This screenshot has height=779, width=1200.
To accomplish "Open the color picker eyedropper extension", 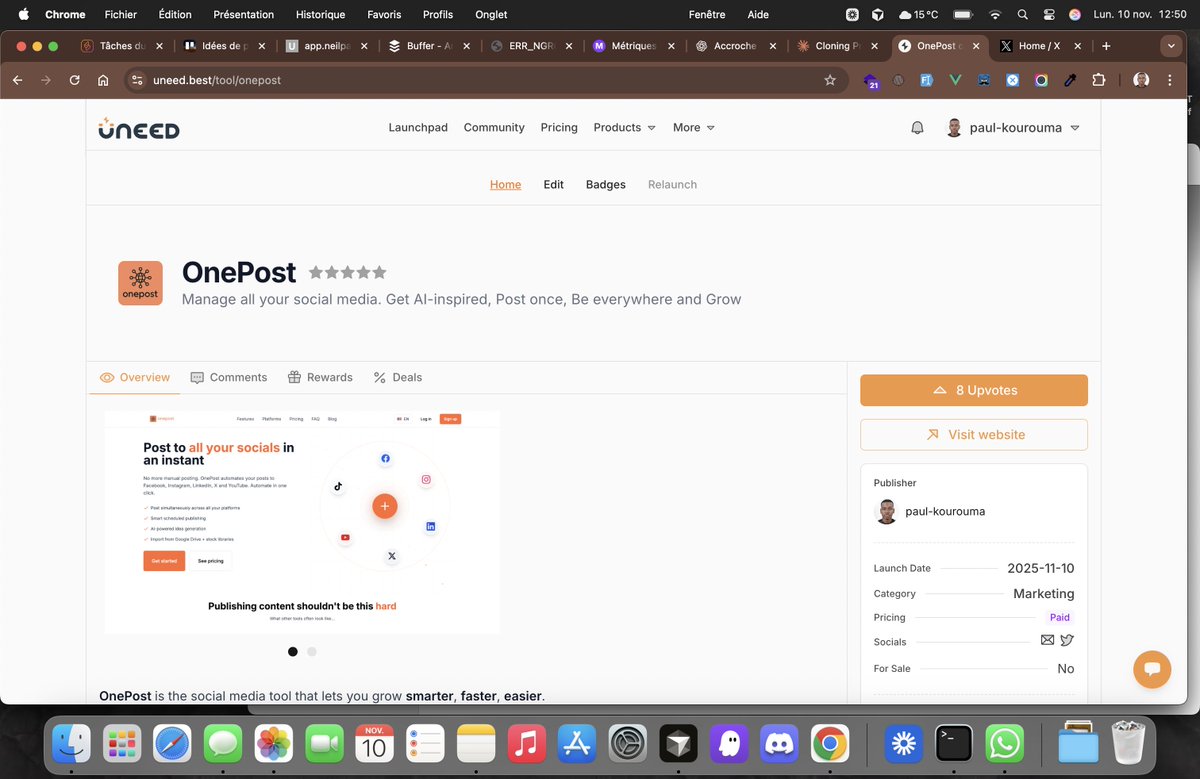I will (1069, 80).
